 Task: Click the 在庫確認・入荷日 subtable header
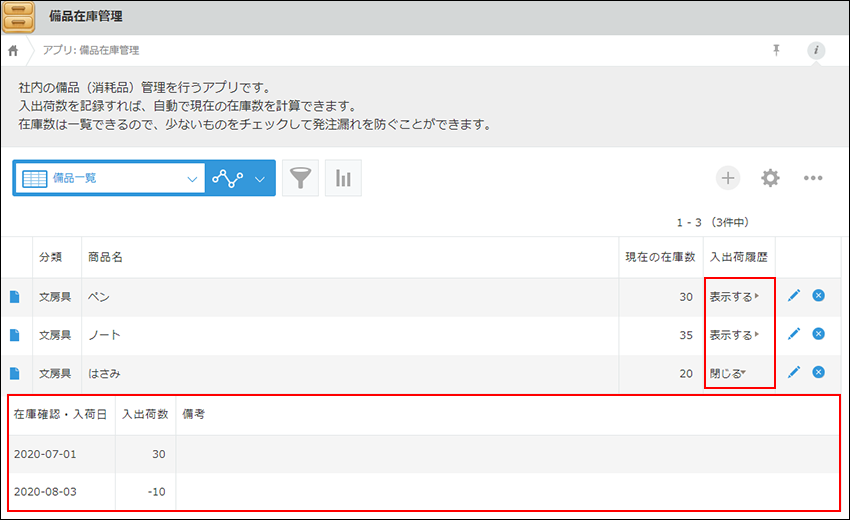pos(60,414)
